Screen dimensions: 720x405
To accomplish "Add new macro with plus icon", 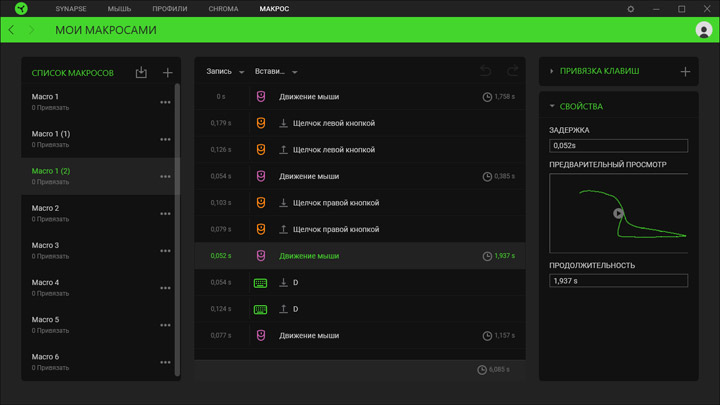I will click(168, 72).
